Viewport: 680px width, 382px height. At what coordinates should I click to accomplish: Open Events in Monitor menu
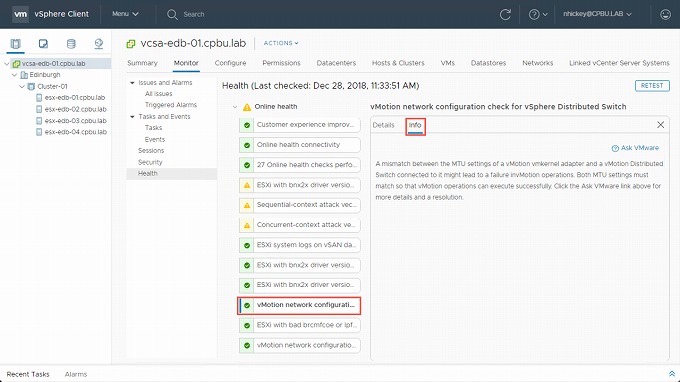coord(155,139)
